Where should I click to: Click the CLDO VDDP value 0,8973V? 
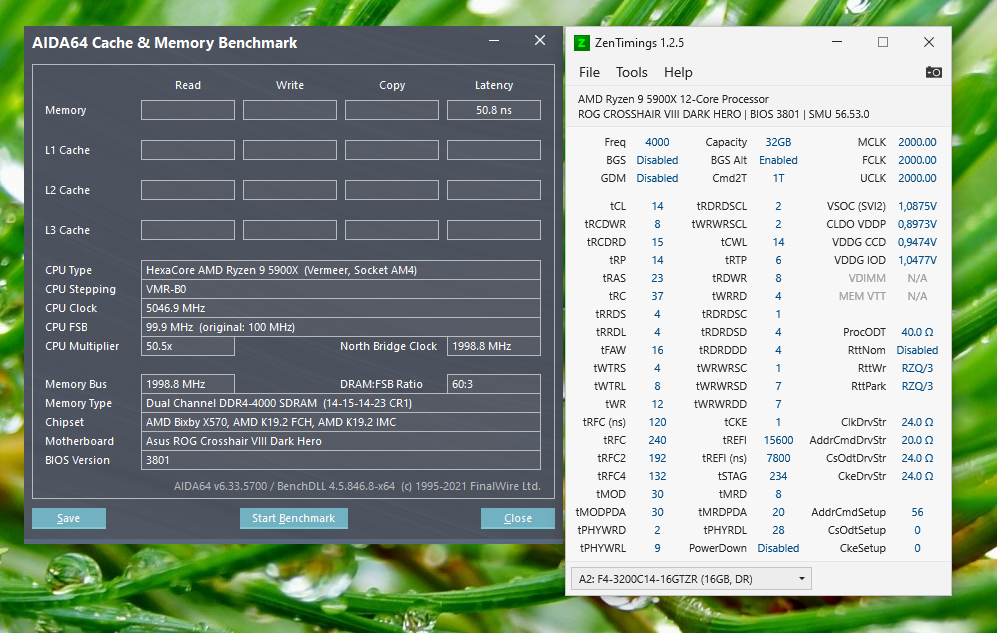(917, 224)
